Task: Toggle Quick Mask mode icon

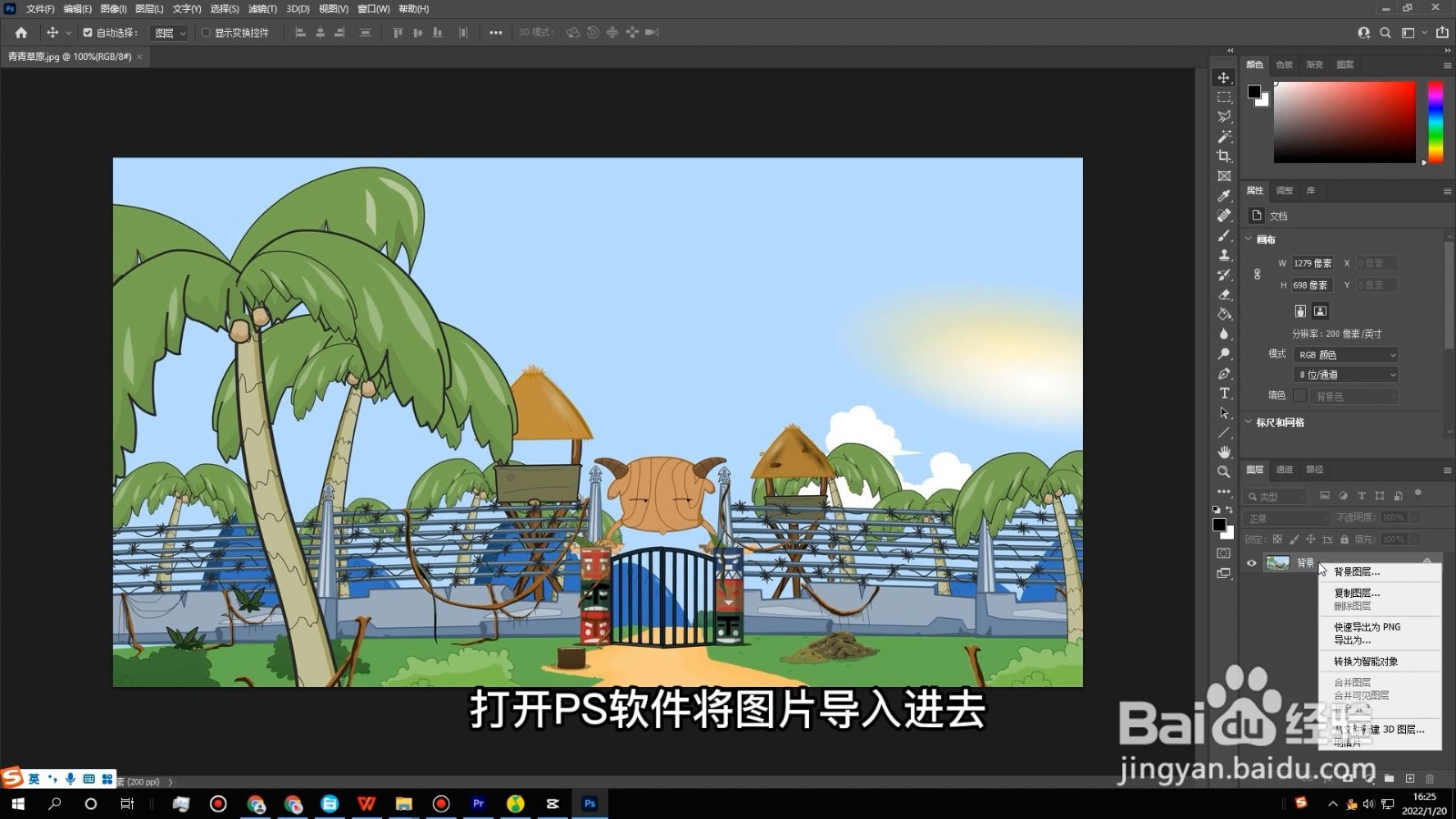Action: pos(1224,553)
